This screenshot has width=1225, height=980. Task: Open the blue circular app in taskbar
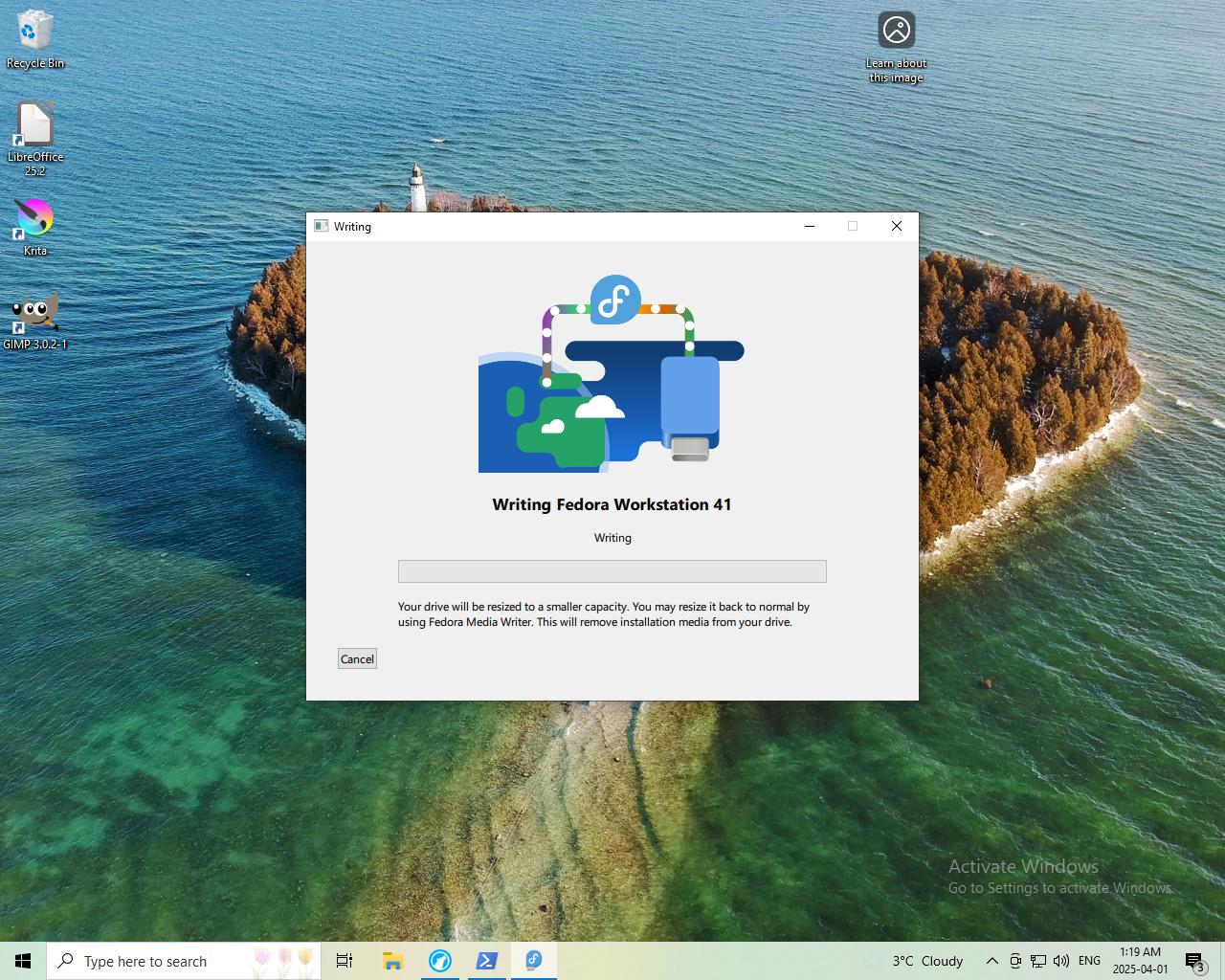(440, 961)
